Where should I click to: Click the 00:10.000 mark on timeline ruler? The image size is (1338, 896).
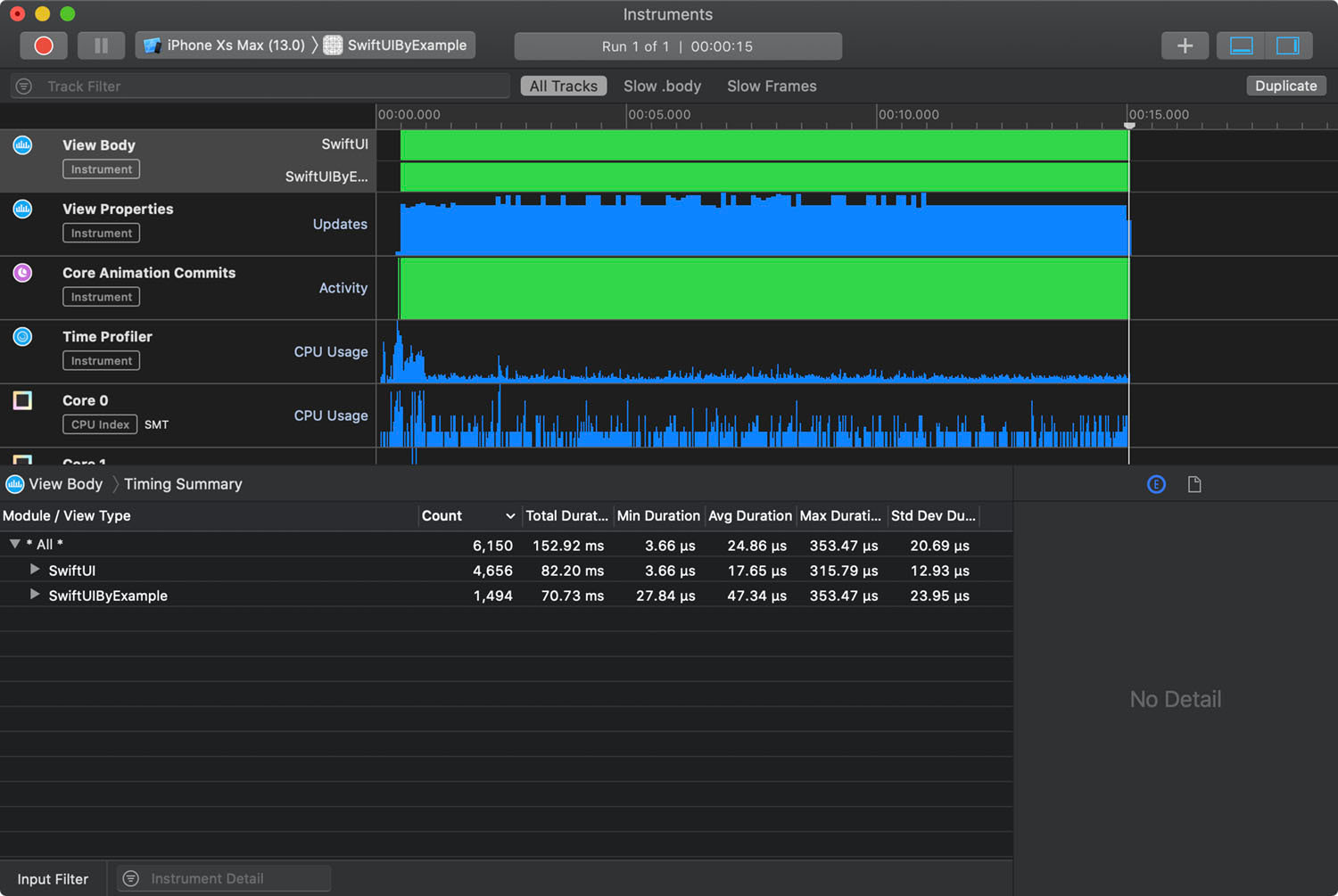908,115
